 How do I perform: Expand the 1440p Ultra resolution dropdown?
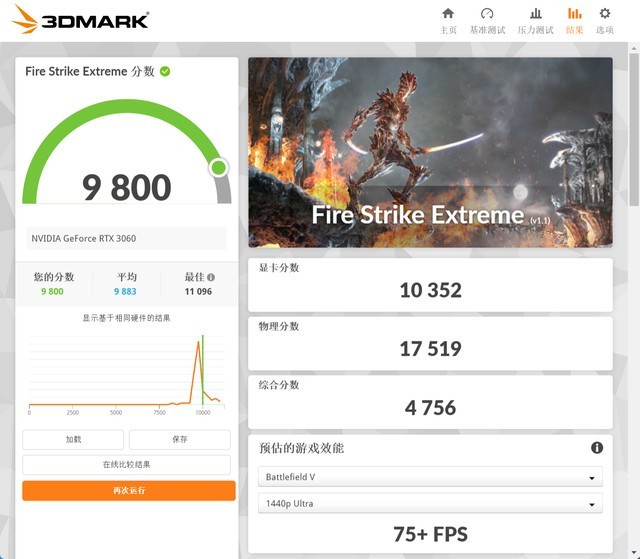point(430,504)
